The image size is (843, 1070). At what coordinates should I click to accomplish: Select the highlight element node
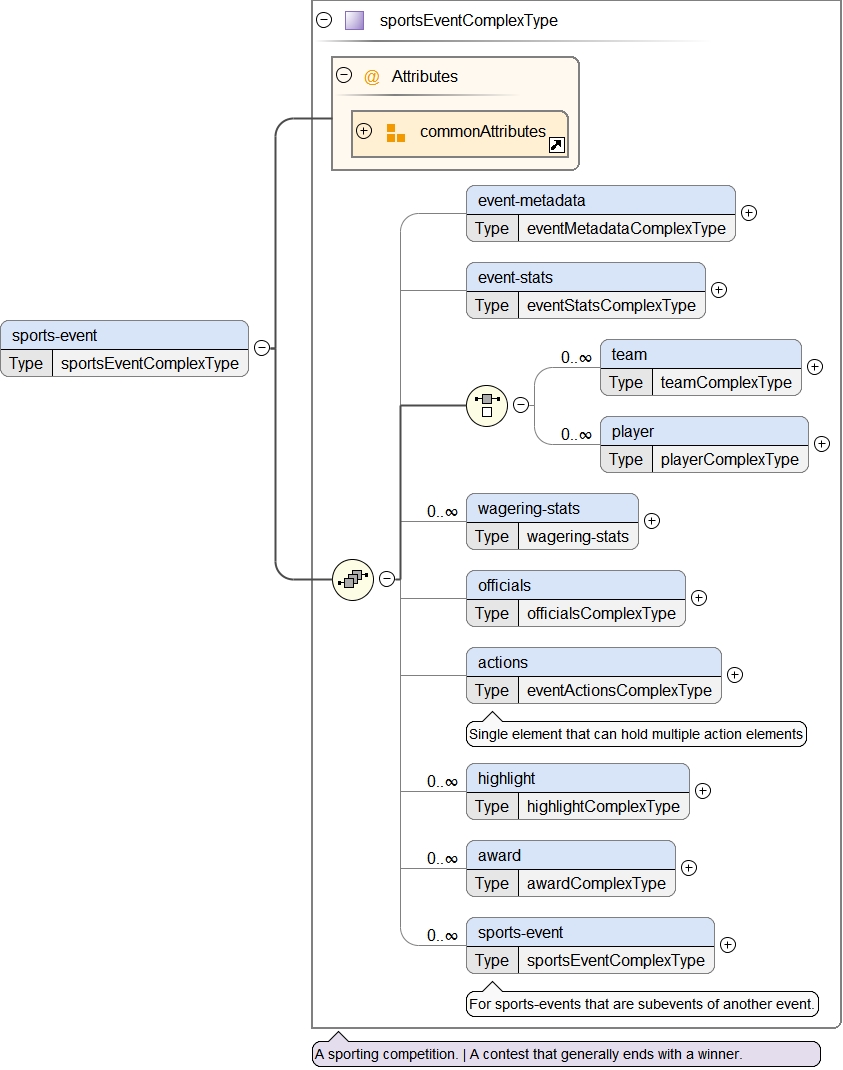pyautogui.click(x=577, y=779)
